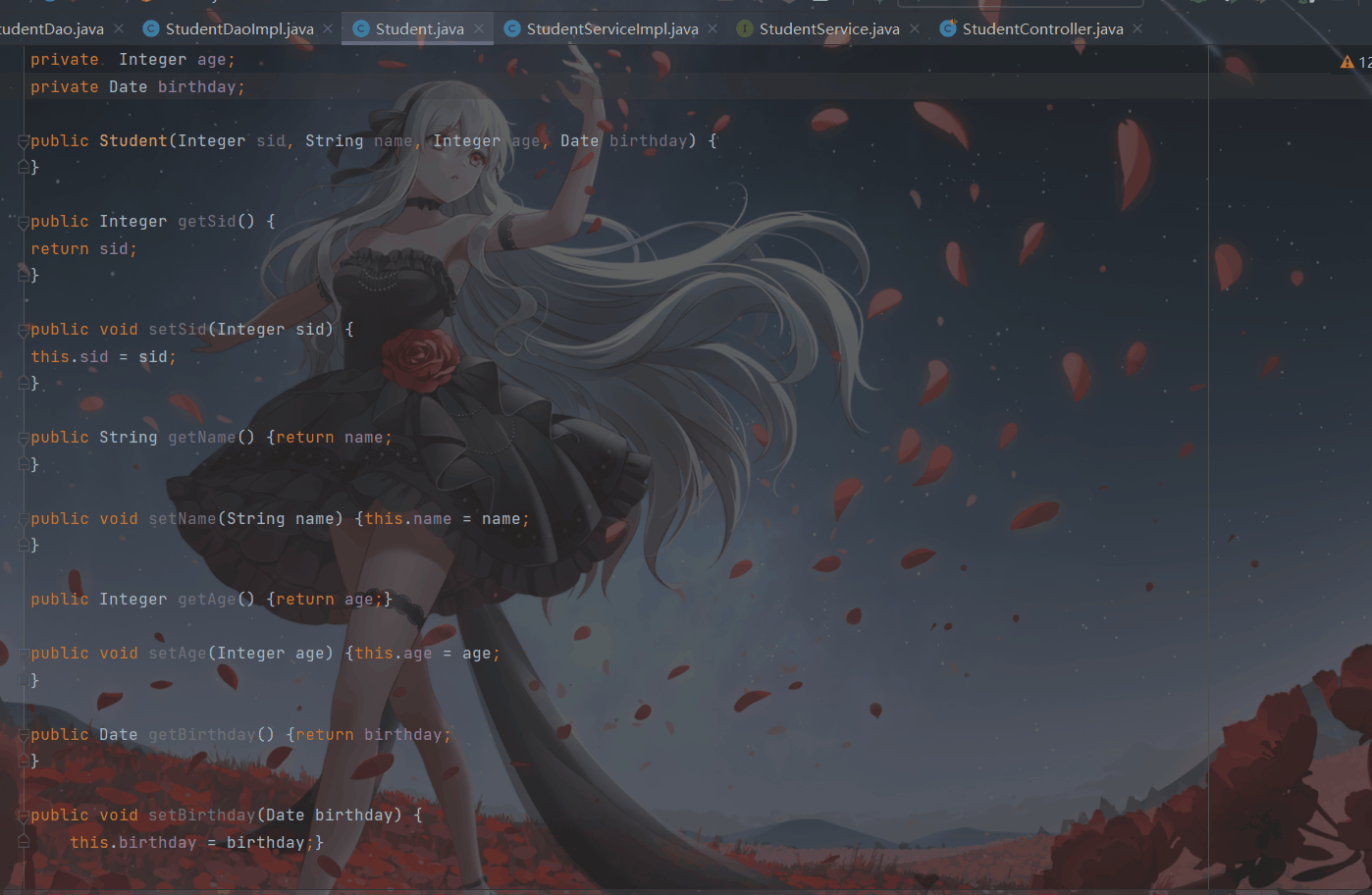This screenshot has width=1372, height=895.
Task: Switch to the StudentController.java tab
Action: (x=1040, y=28)
